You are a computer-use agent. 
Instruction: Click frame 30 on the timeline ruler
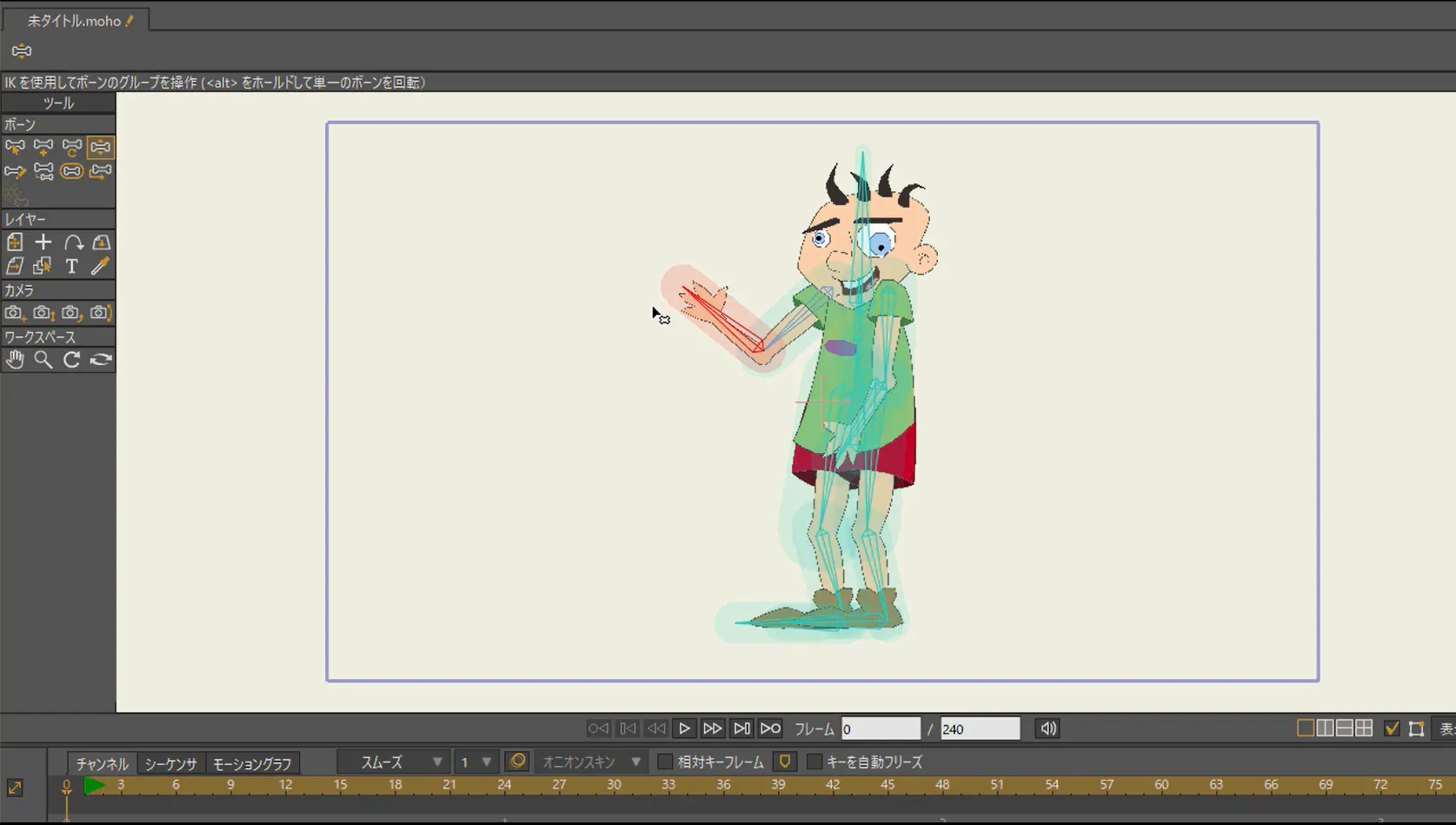point(614,785)
